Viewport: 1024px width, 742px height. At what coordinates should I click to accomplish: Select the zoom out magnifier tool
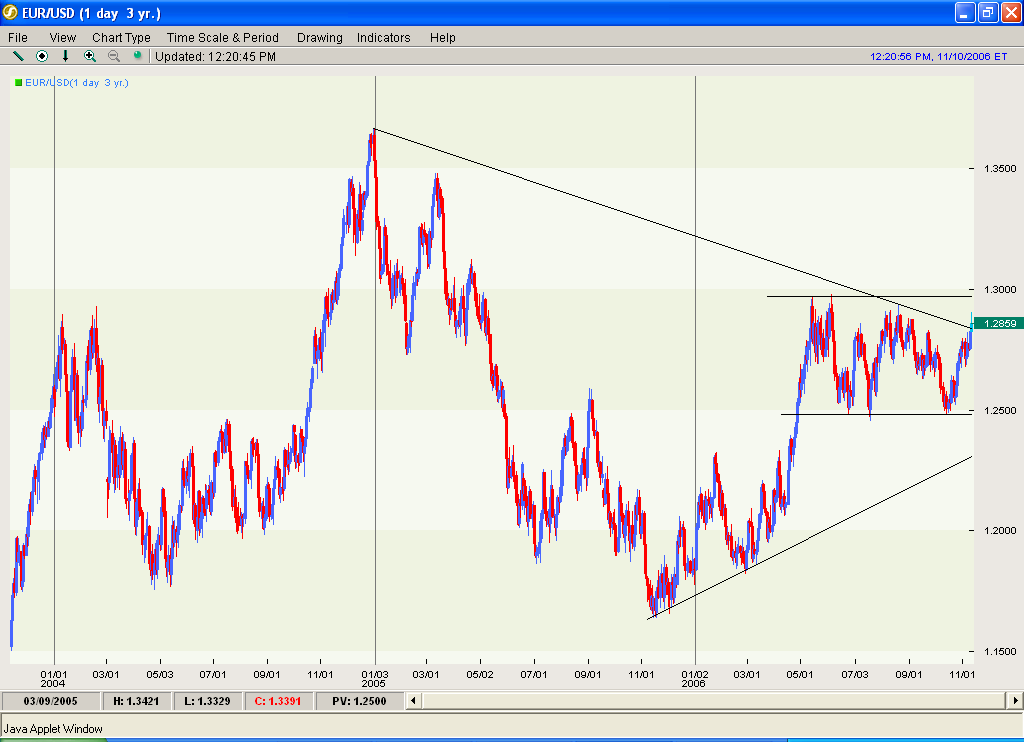click(x=113, y=56)
